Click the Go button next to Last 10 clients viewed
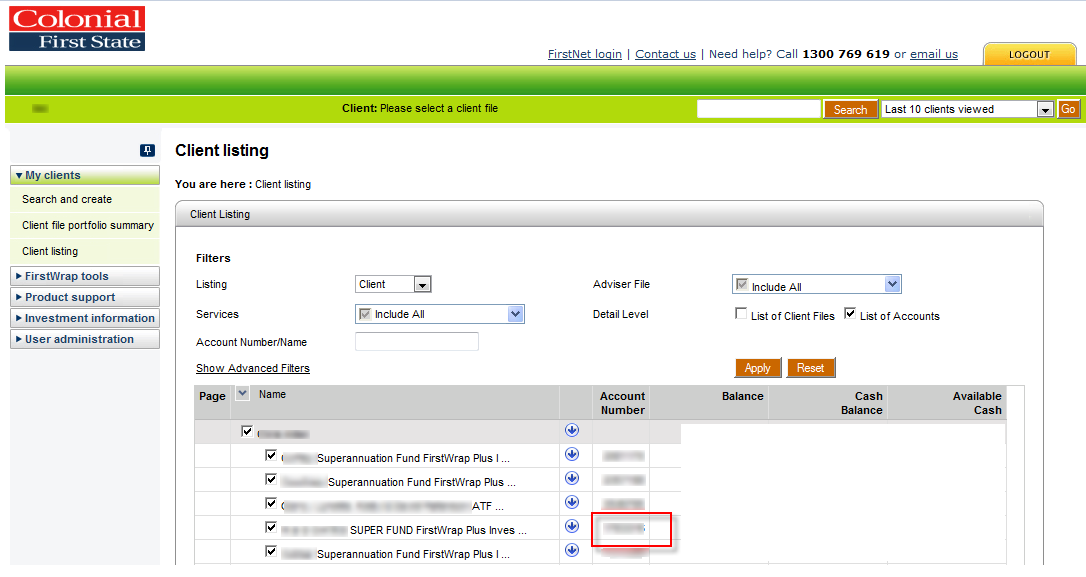 coord(1068,109)
